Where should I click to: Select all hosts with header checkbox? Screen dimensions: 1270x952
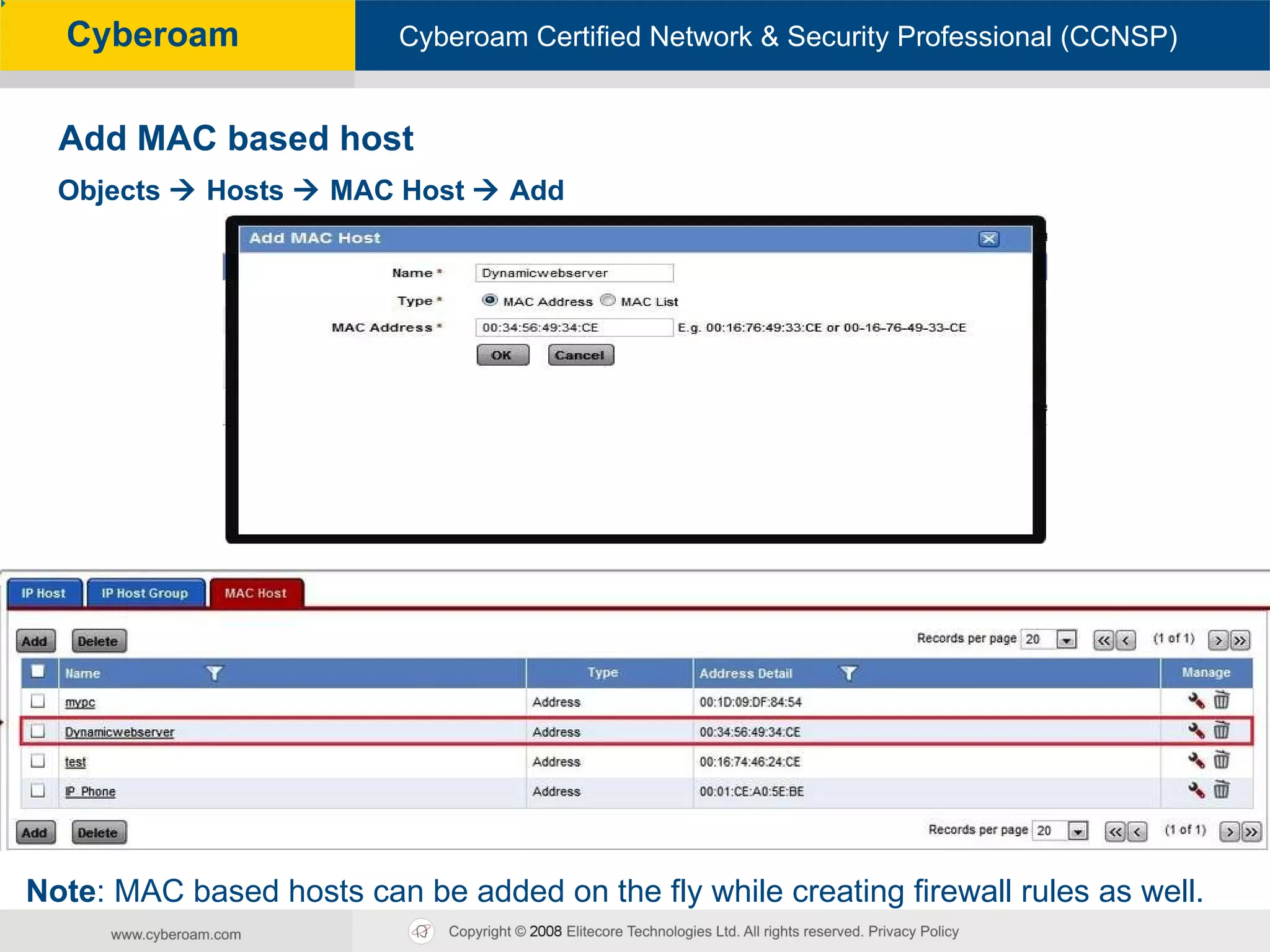[x=38, y=671]
